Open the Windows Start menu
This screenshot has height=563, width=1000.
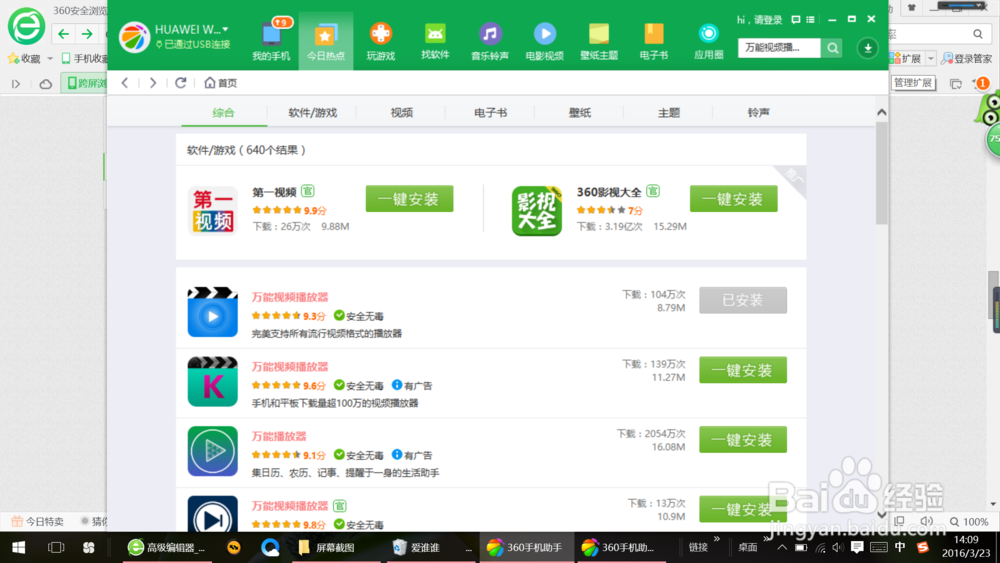[18, 548]
